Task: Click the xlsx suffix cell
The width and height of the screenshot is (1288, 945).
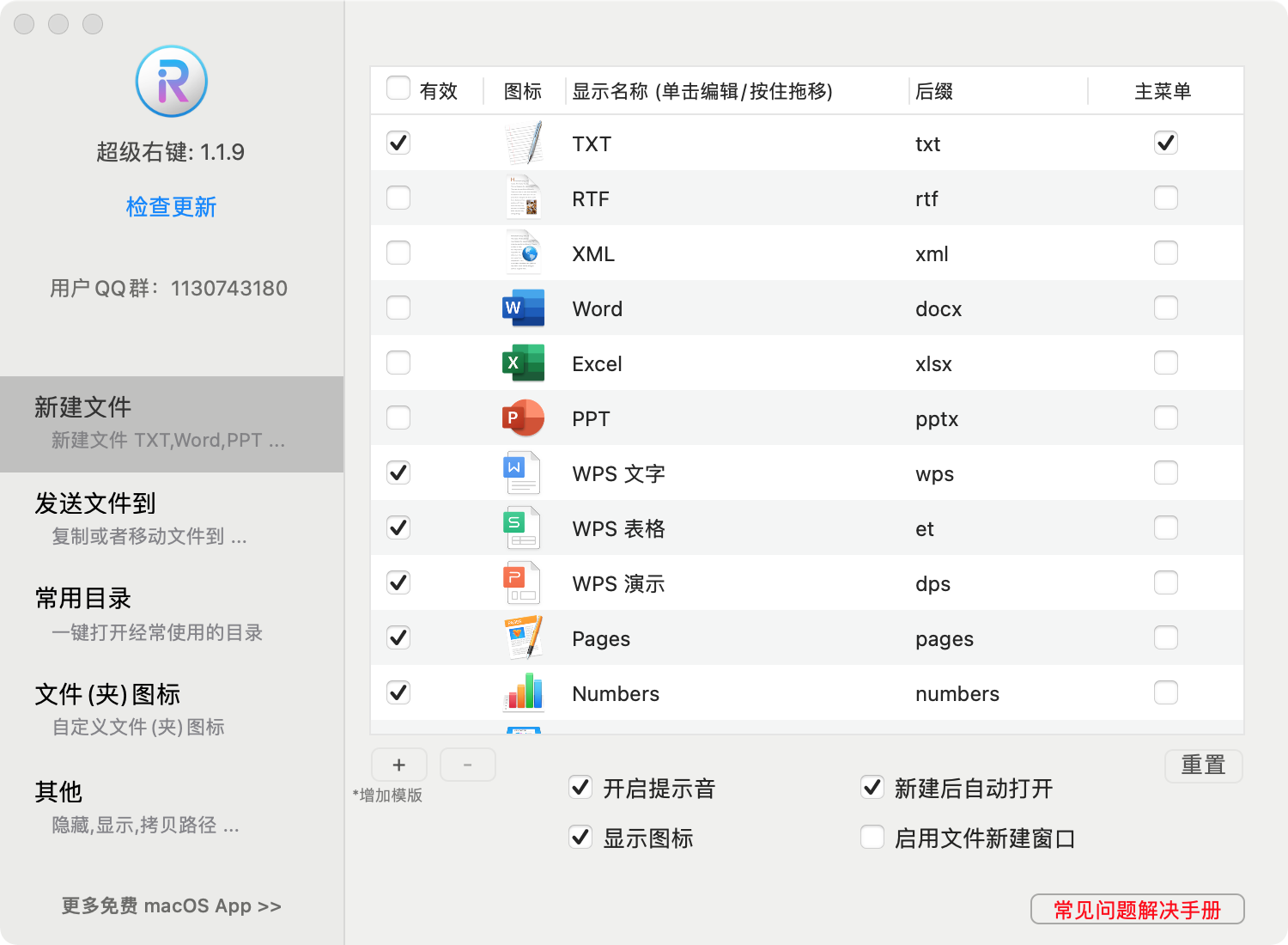Action: pos(933,364)
